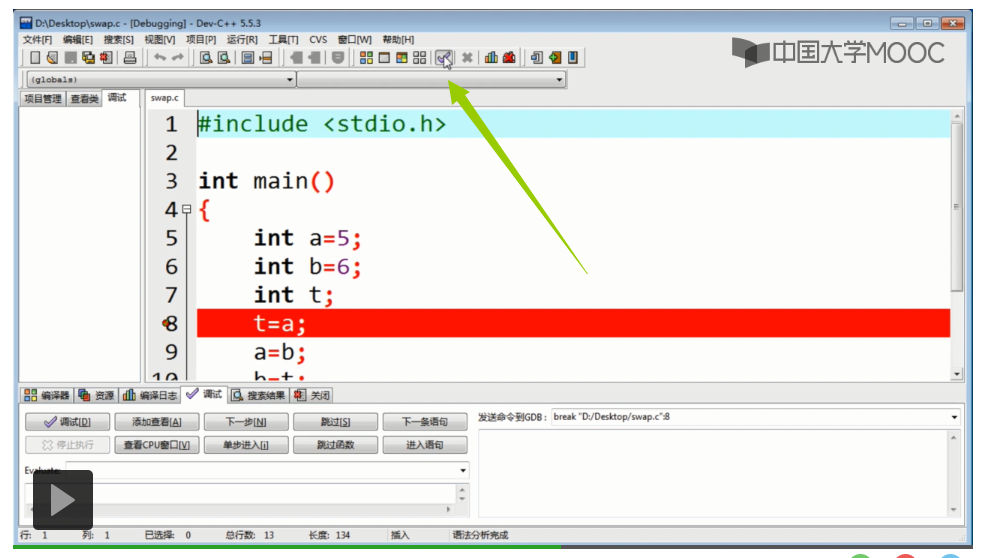Click the green plus Add to project icon

pyautogui.click(x=555, y=58)
